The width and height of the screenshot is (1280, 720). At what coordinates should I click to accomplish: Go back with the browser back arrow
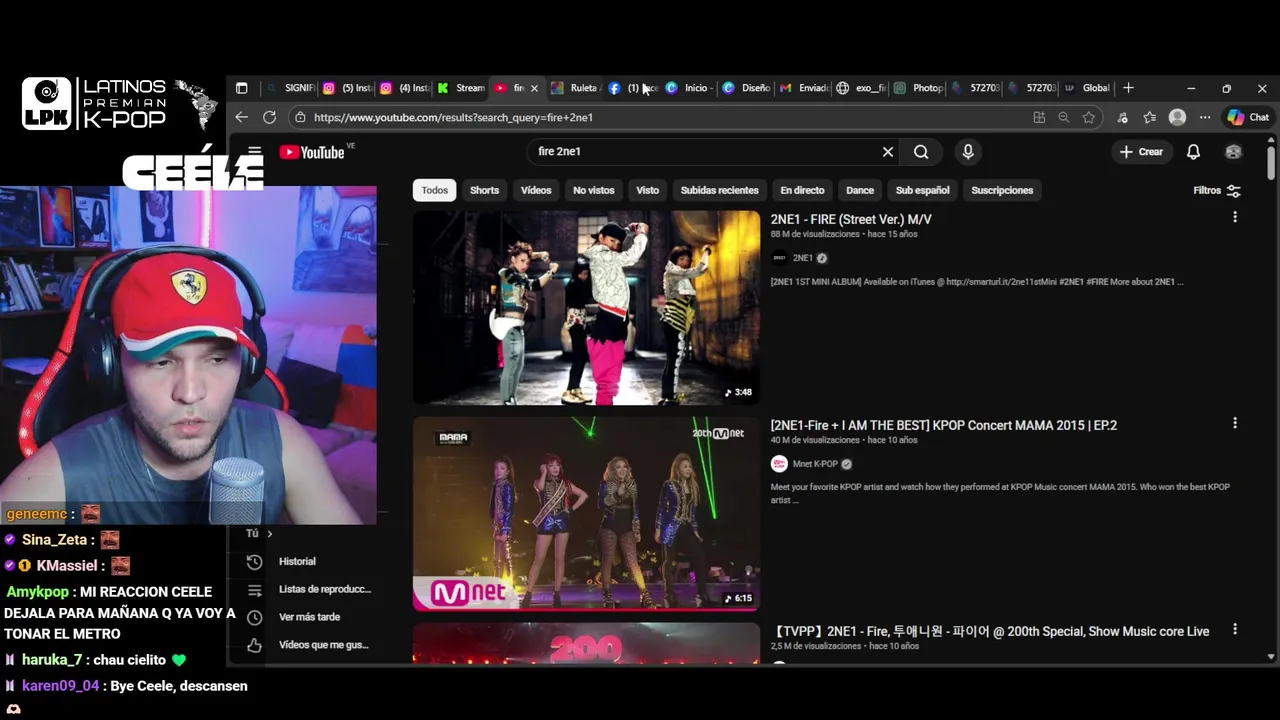tap(241, 117)
